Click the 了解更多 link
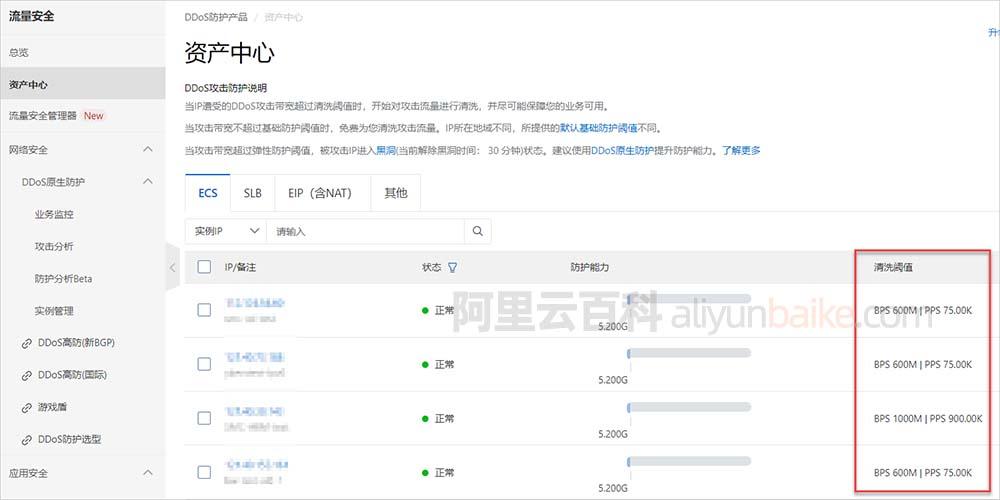Viewport: 1000px width, 500px height. [x=741, y=151]
